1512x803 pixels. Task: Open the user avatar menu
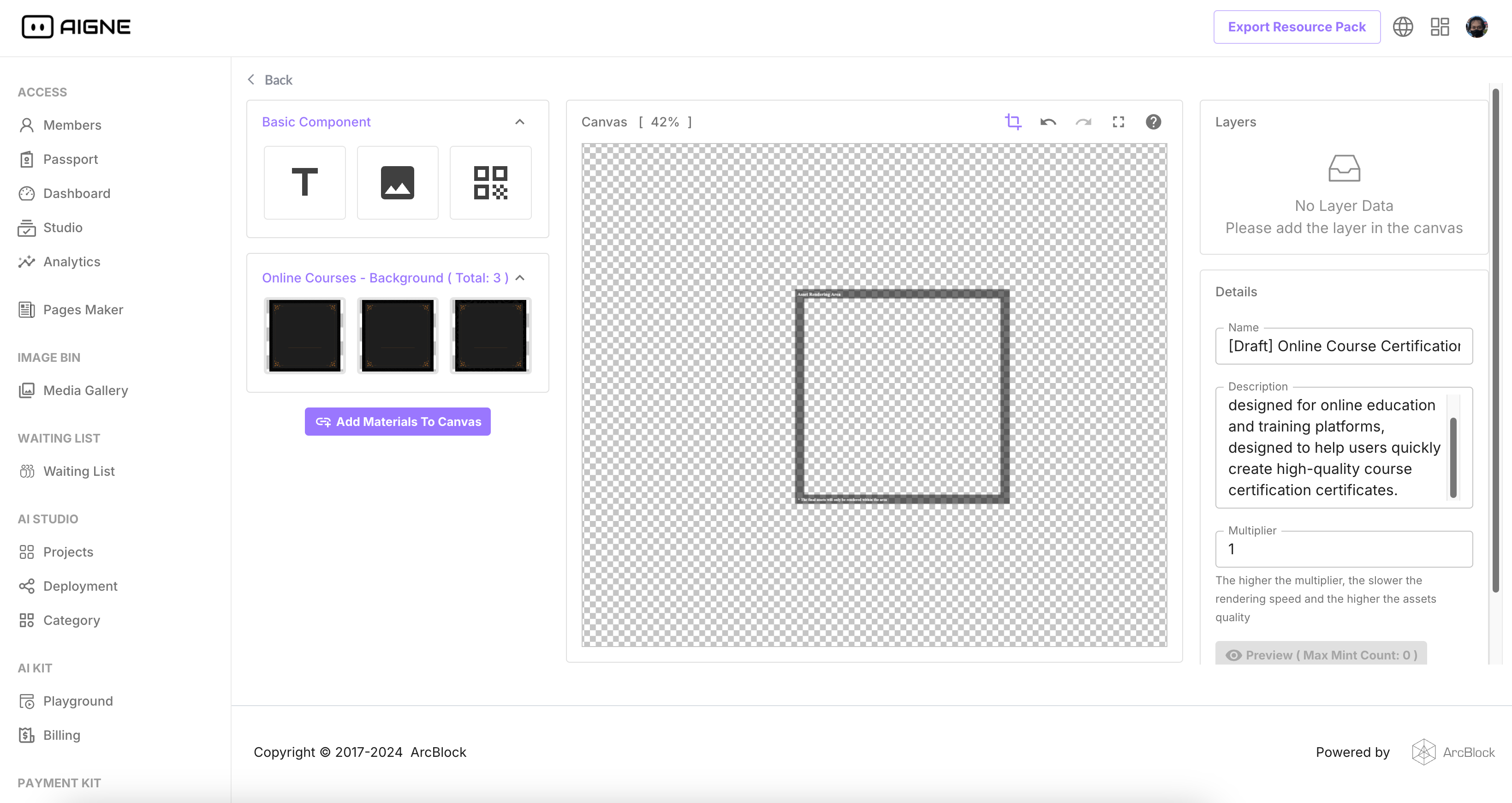(x=1476, y=27)
